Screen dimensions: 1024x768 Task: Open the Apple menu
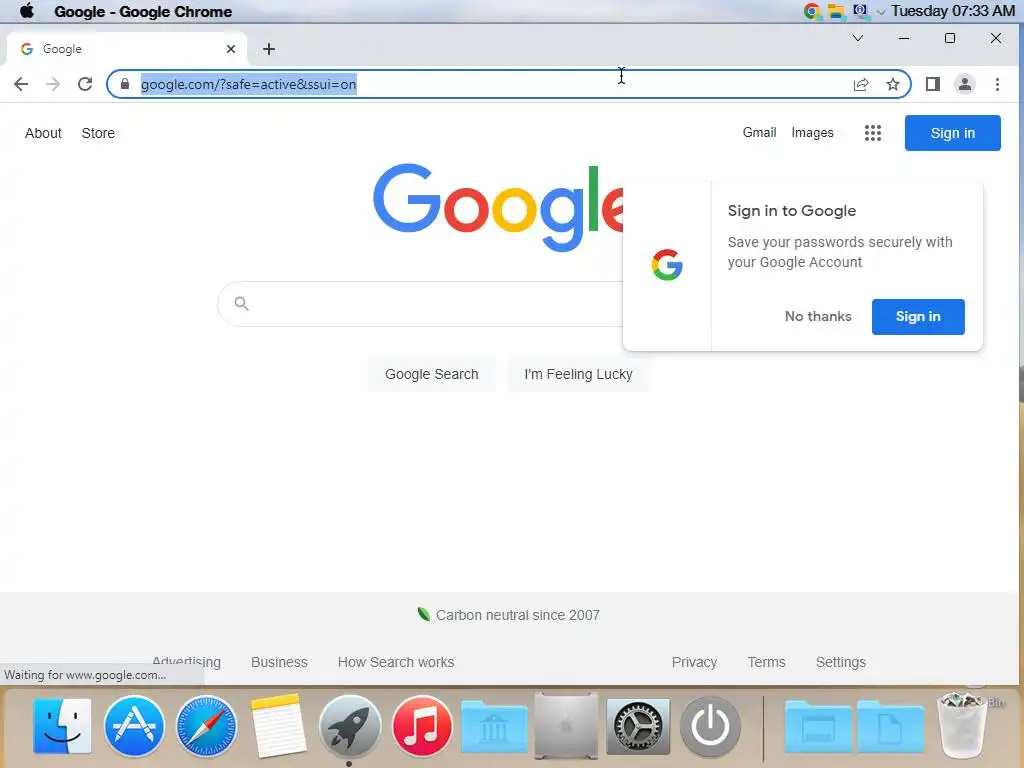pyautogui.click(x=27, y=11)
